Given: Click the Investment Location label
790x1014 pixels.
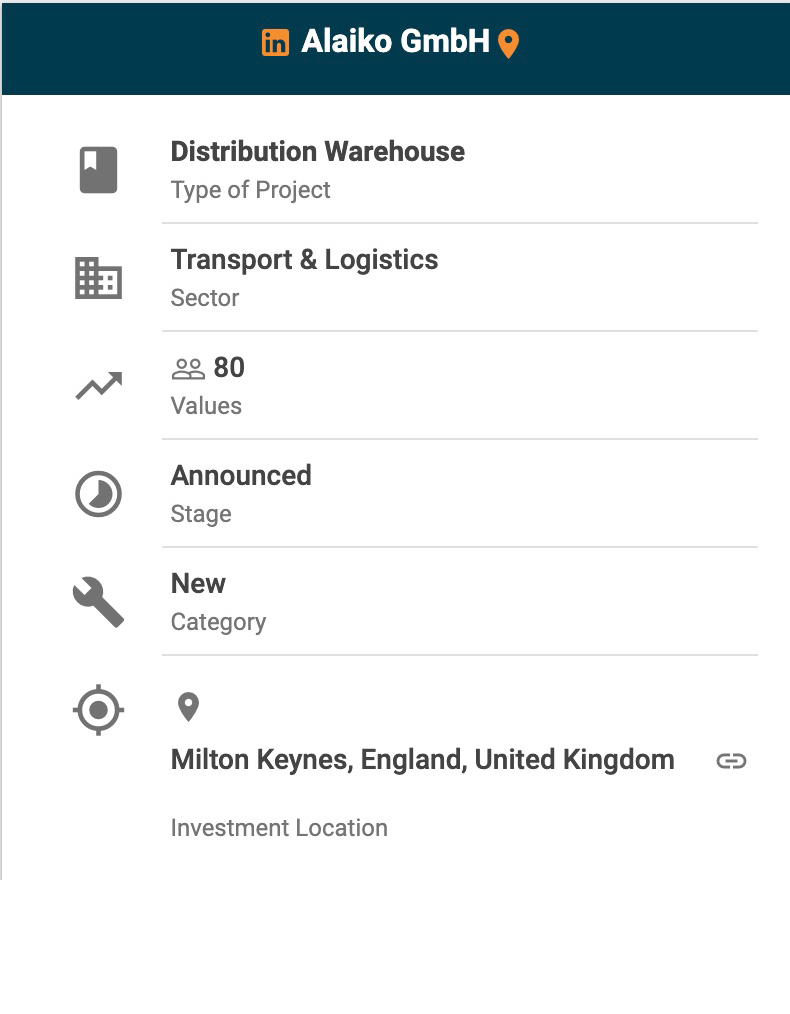Looking at the screenshot, I should [279, 828].
